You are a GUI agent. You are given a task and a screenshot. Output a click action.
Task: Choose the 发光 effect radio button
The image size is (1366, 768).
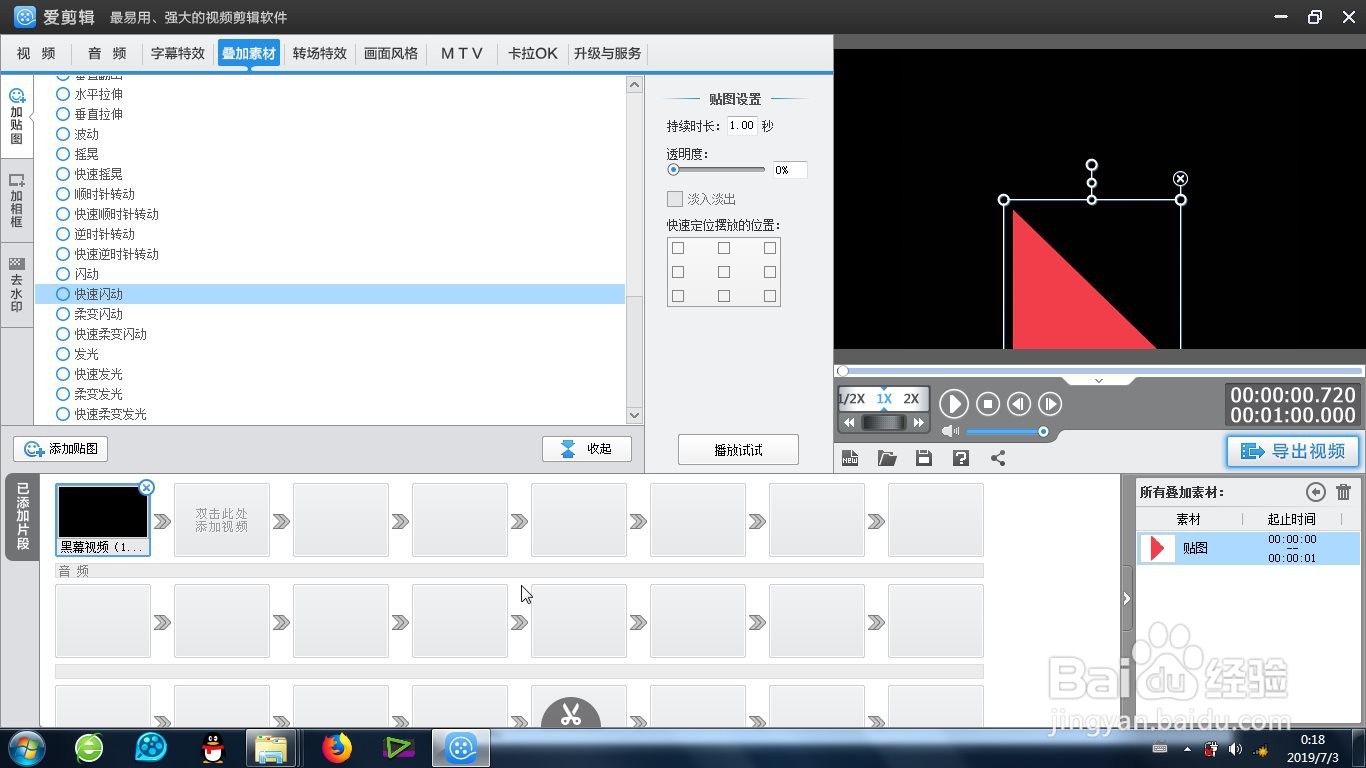(62, 354)
